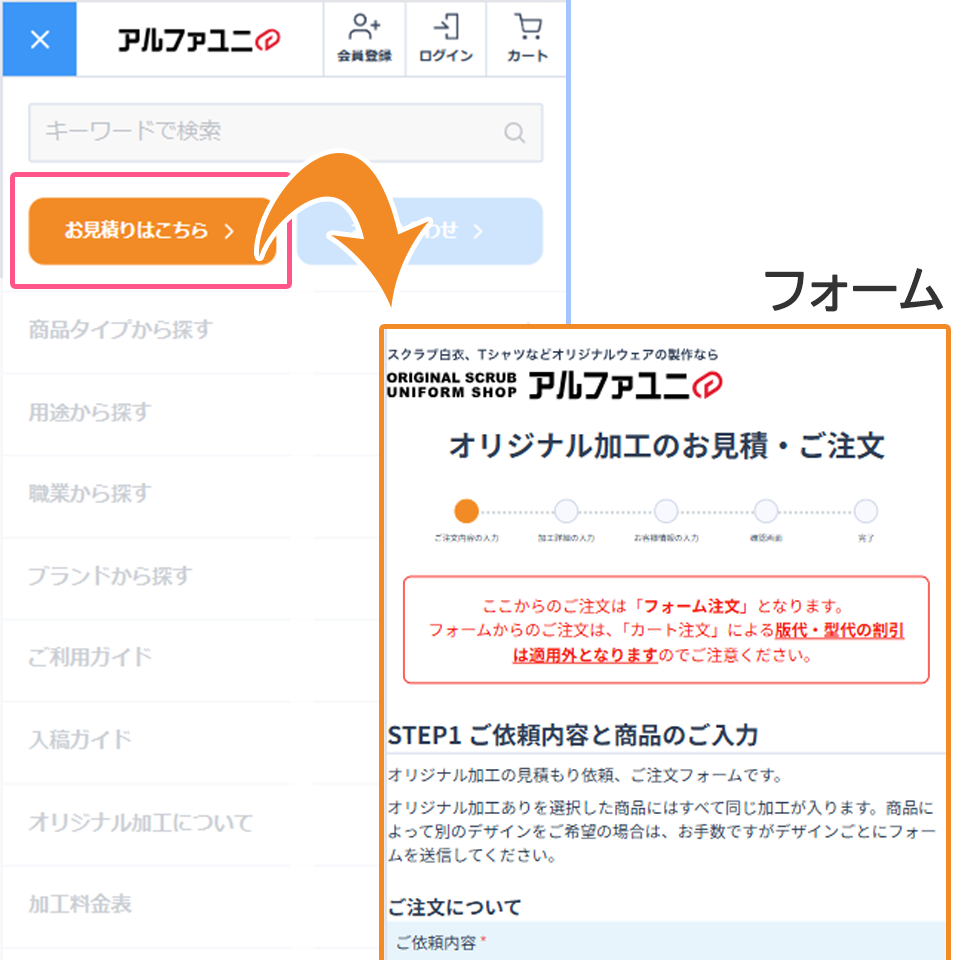This screenshot has height=960, width=960.
Task: Expand 用途から探す menu item
Action: (90, 412)
